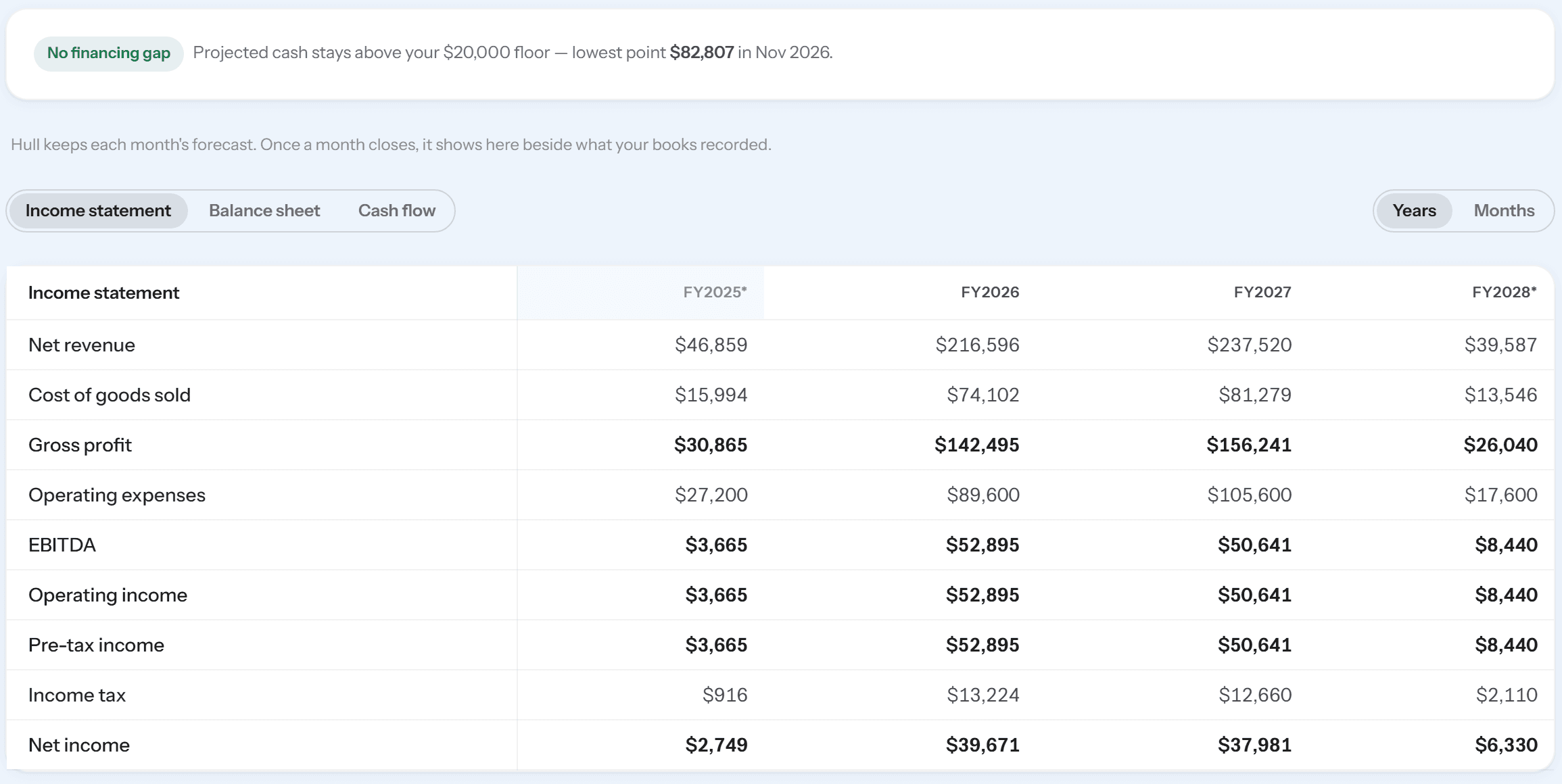
Task: Click FY2026 net revenue $216,596
Action: click(x=977, y=345)
